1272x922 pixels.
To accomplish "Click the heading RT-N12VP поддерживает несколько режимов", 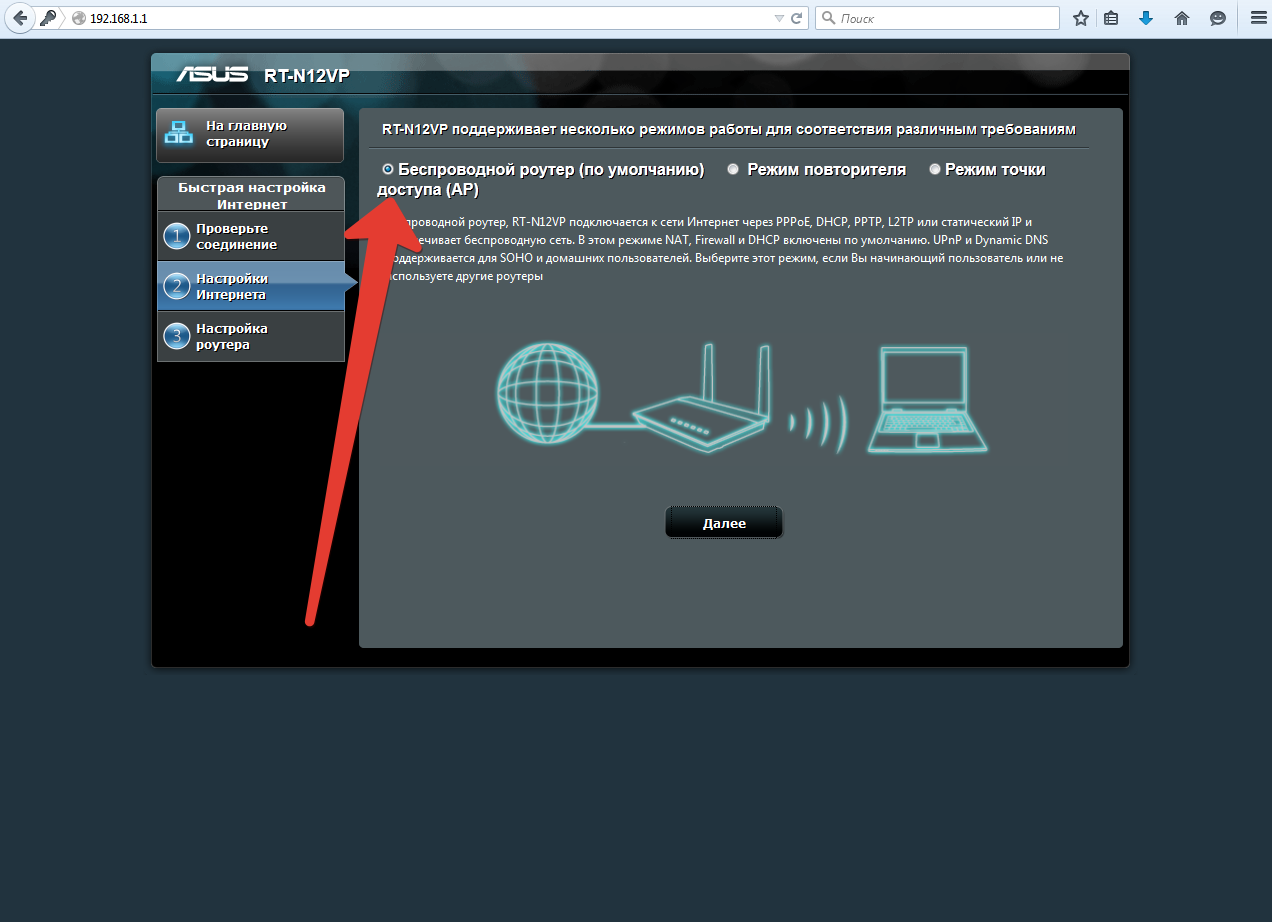I will tap(729, 130).
